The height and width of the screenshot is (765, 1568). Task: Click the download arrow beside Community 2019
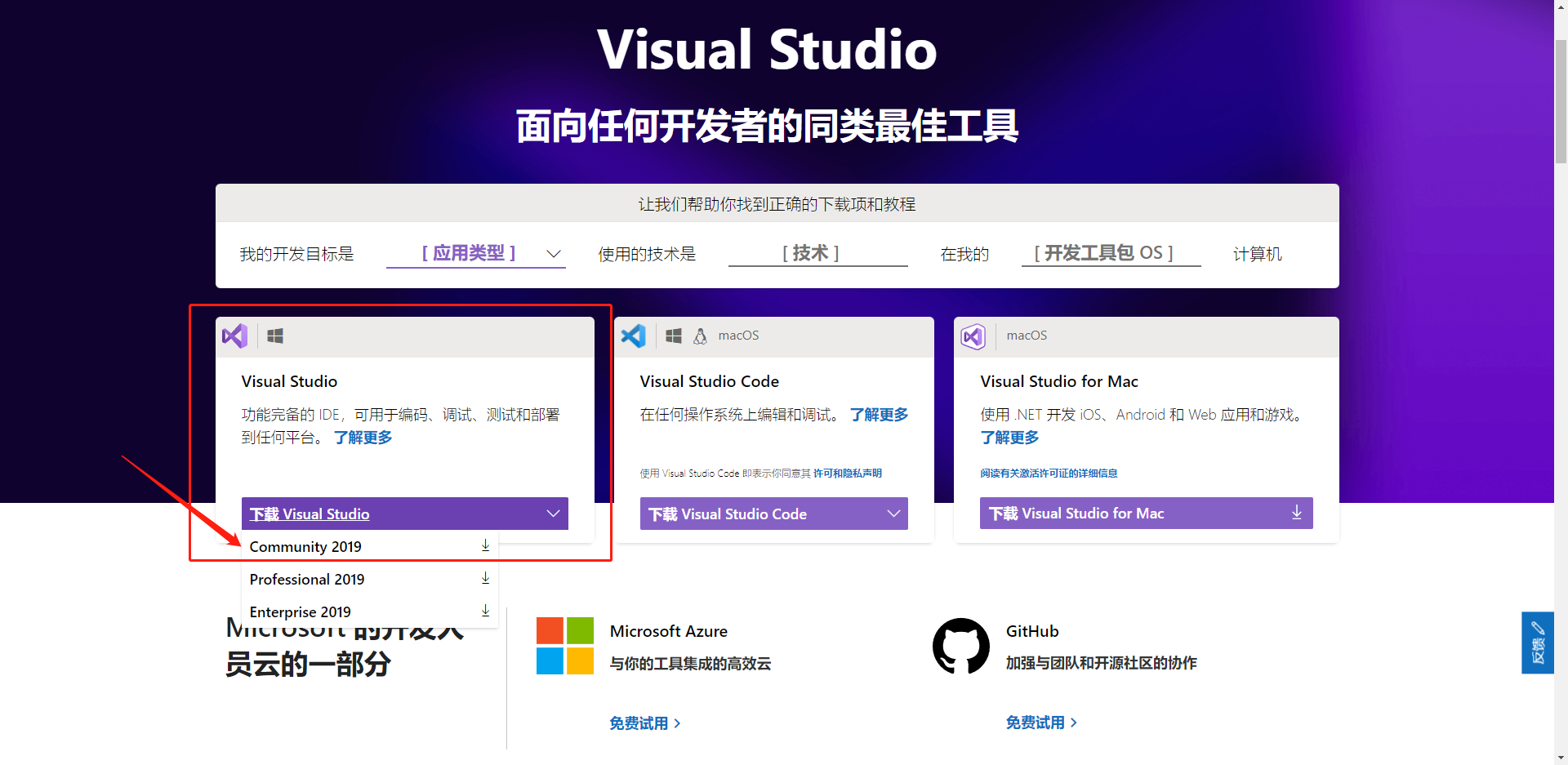coord(485,545)
